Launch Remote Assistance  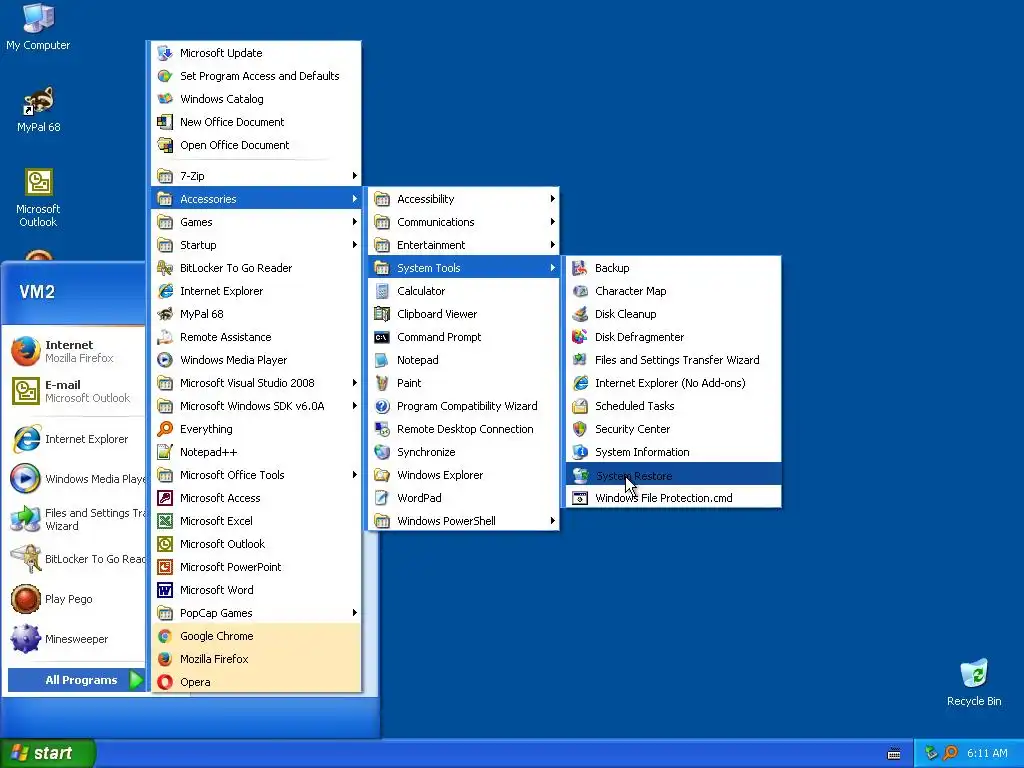256,337
